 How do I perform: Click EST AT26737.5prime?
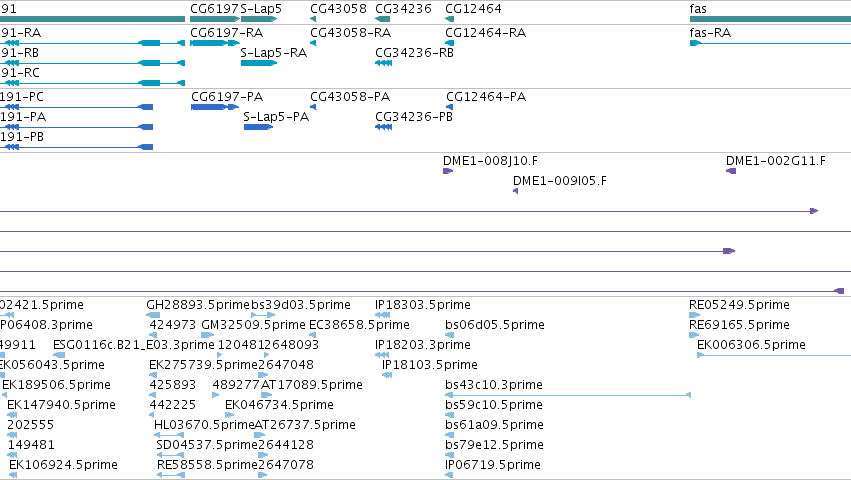(x=305, y=425)
